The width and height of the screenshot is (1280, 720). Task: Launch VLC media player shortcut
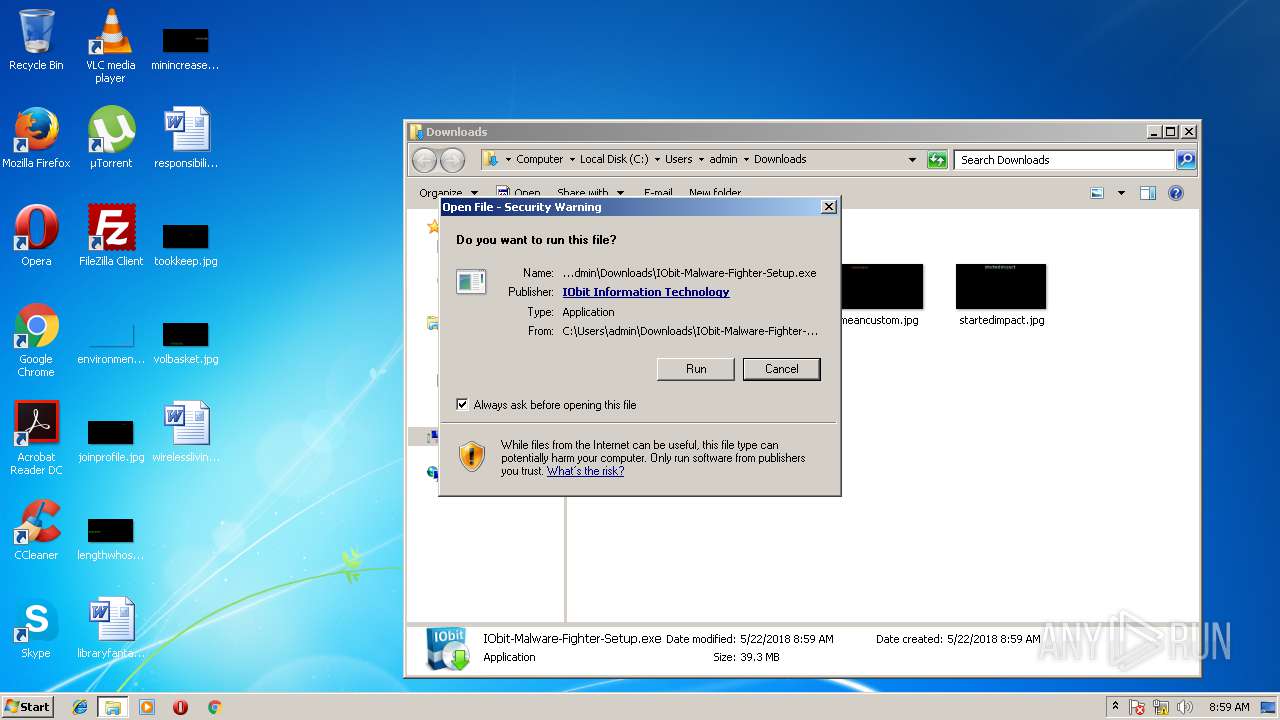click(110, 46)
